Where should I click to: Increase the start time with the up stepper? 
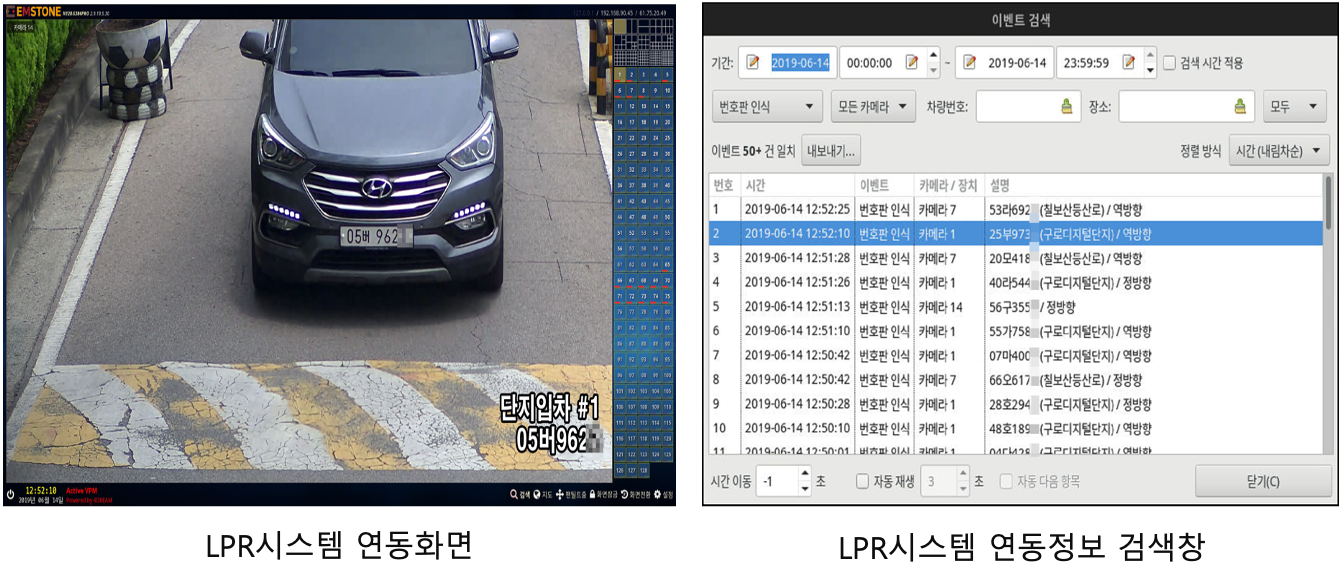[933, 55]
